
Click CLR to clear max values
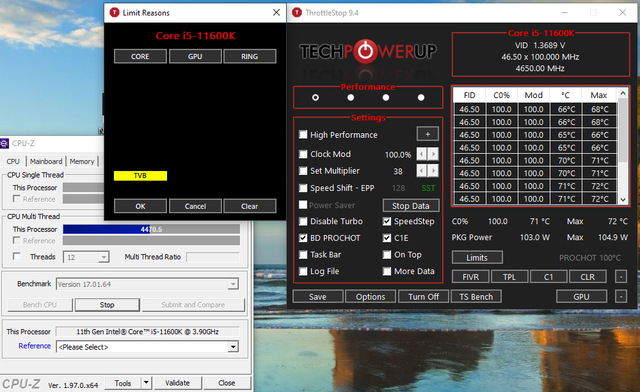click(x=587, y=277)
